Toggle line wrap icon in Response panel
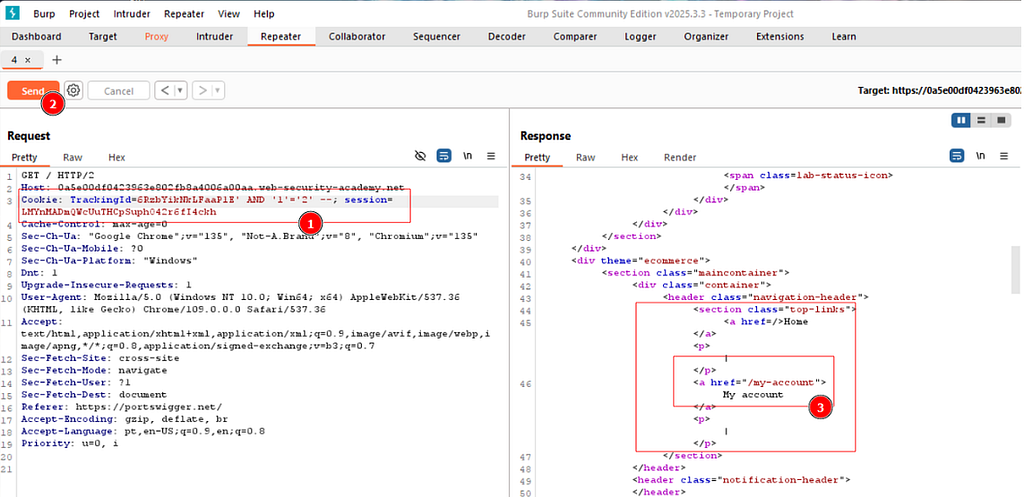The image size is (1024, 497). 957,155
